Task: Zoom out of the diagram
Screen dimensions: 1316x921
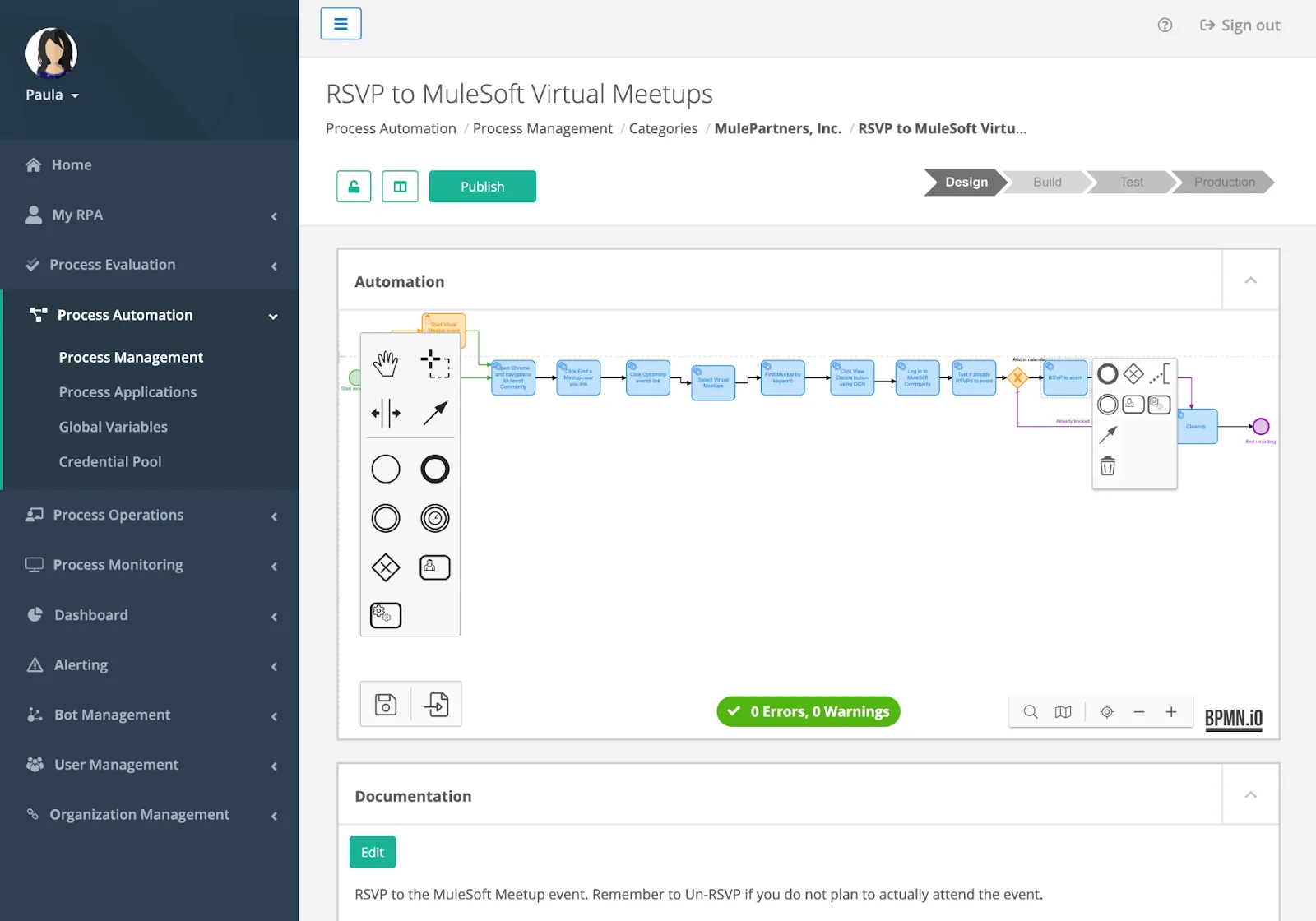Action: point(1139,712)
